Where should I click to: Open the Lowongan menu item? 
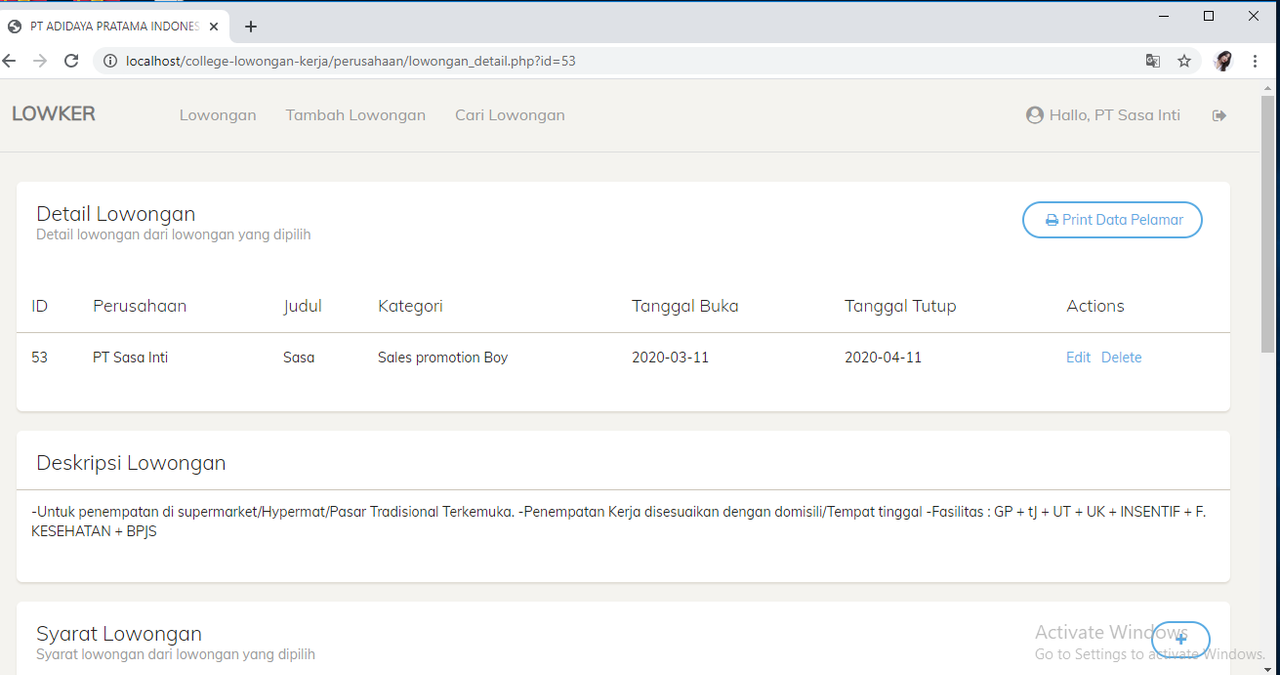pyautogui.click(x=218, y=115)
